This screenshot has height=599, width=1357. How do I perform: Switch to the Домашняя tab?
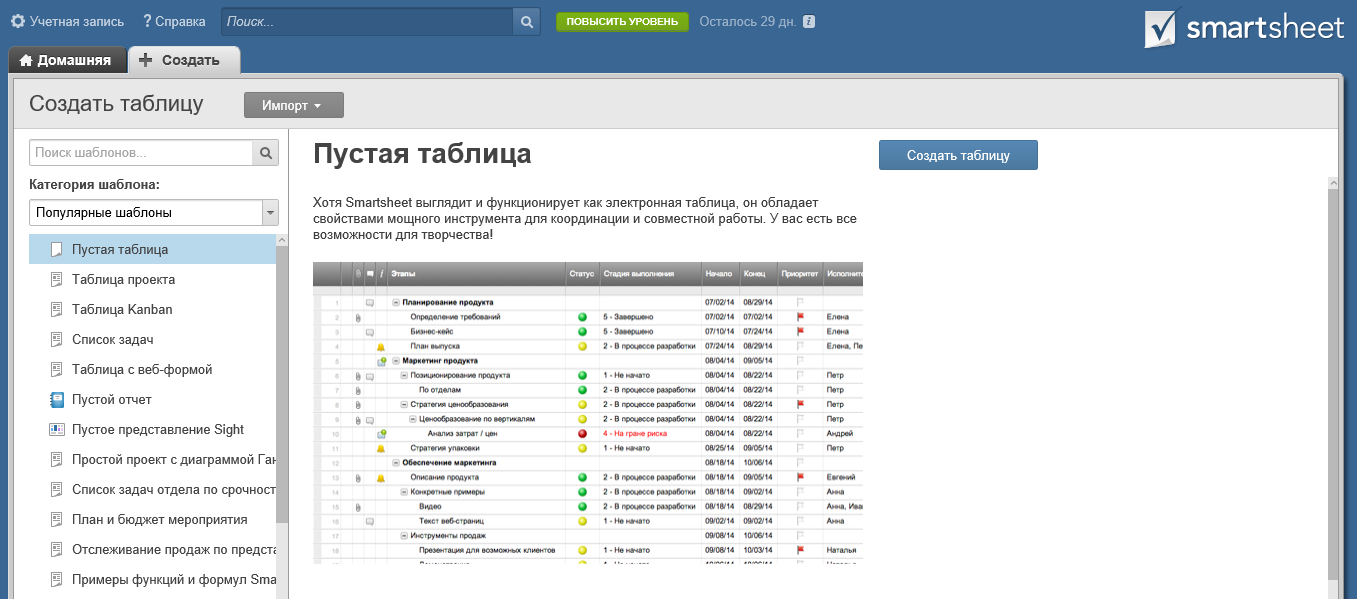[x=67, y=60]
